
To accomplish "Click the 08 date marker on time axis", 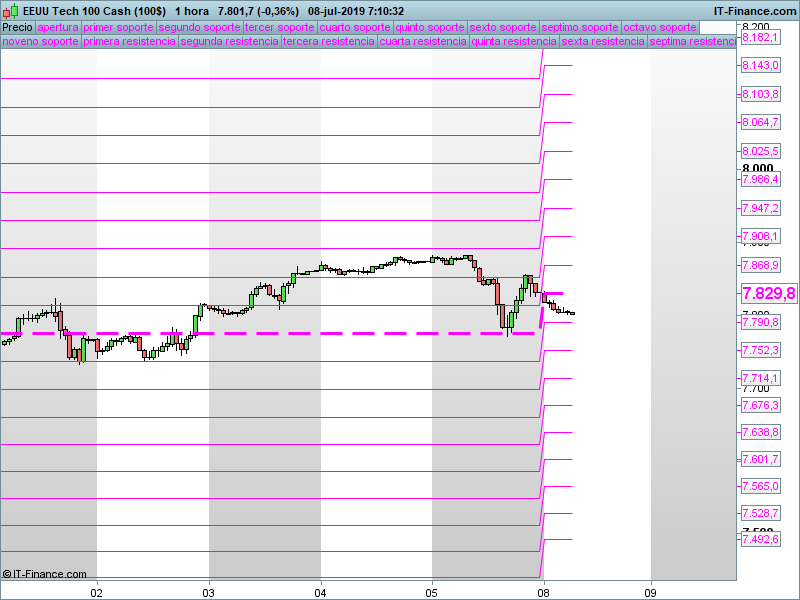I will [x=544, y=593].
